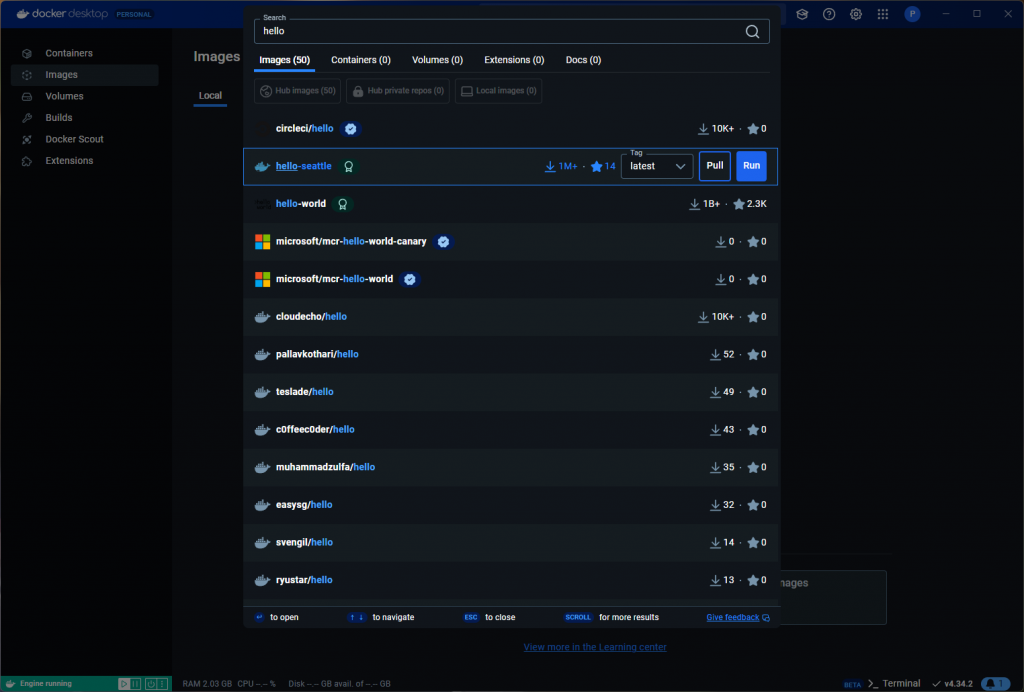This screenshot has height=692, width=1024.
Task: Click the engine start play icon in status bar
Action: 123,684
